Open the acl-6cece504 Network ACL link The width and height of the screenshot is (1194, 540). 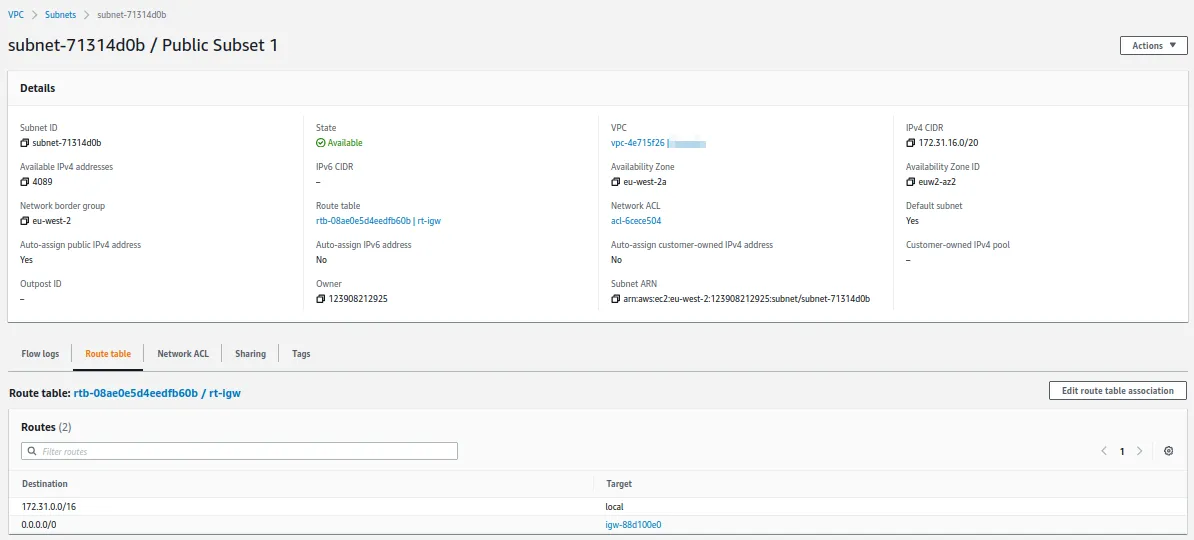(x=636, y=221)
